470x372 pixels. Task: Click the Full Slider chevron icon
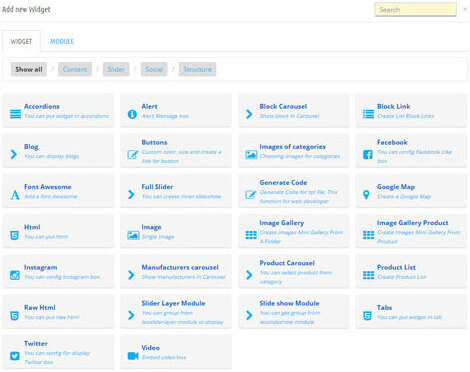131,195
